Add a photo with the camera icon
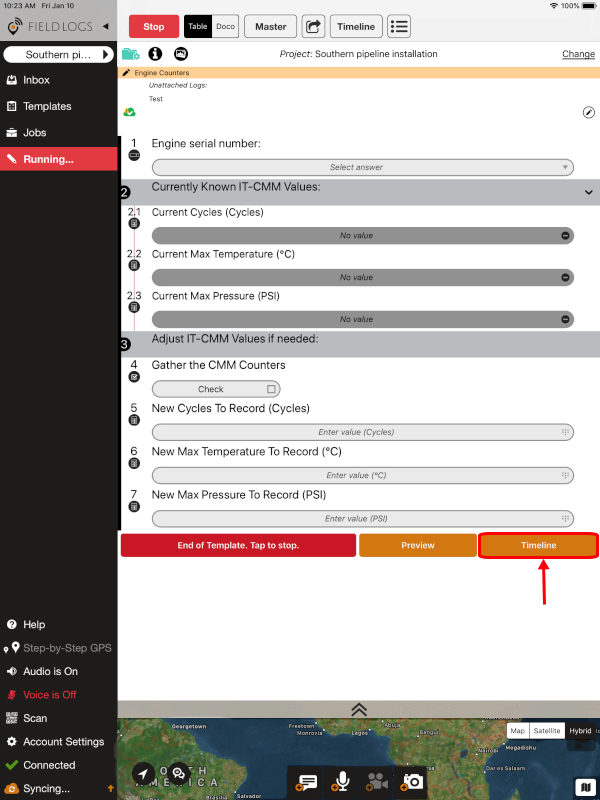This screenshot has width=600, height=800. tap(411, 781)
